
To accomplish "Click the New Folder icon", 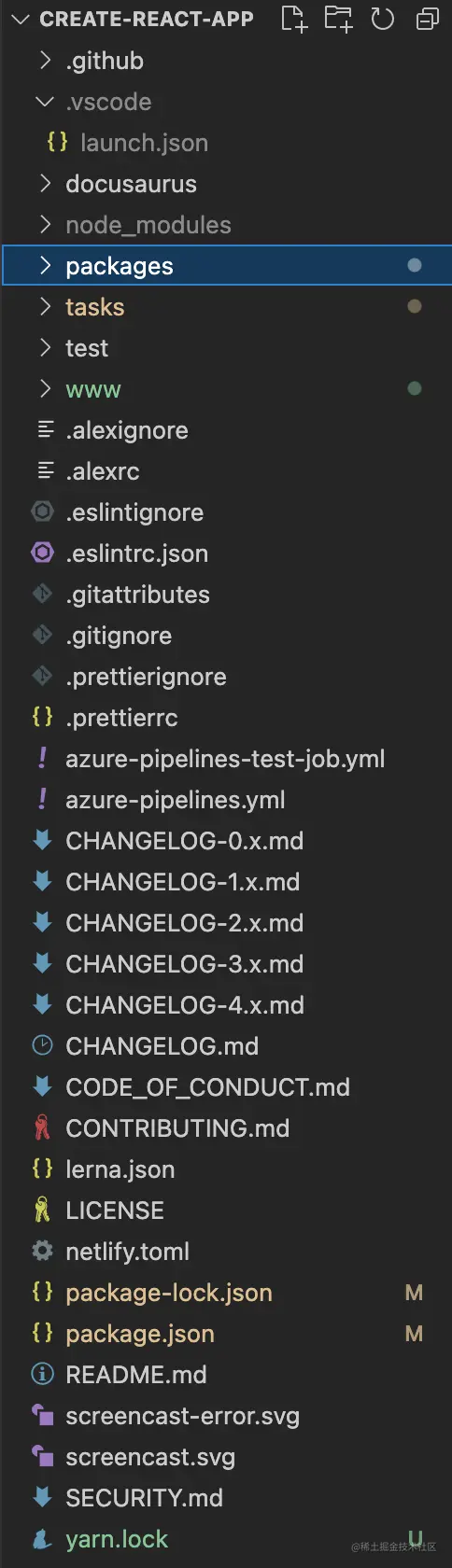I will pos(338,19).
